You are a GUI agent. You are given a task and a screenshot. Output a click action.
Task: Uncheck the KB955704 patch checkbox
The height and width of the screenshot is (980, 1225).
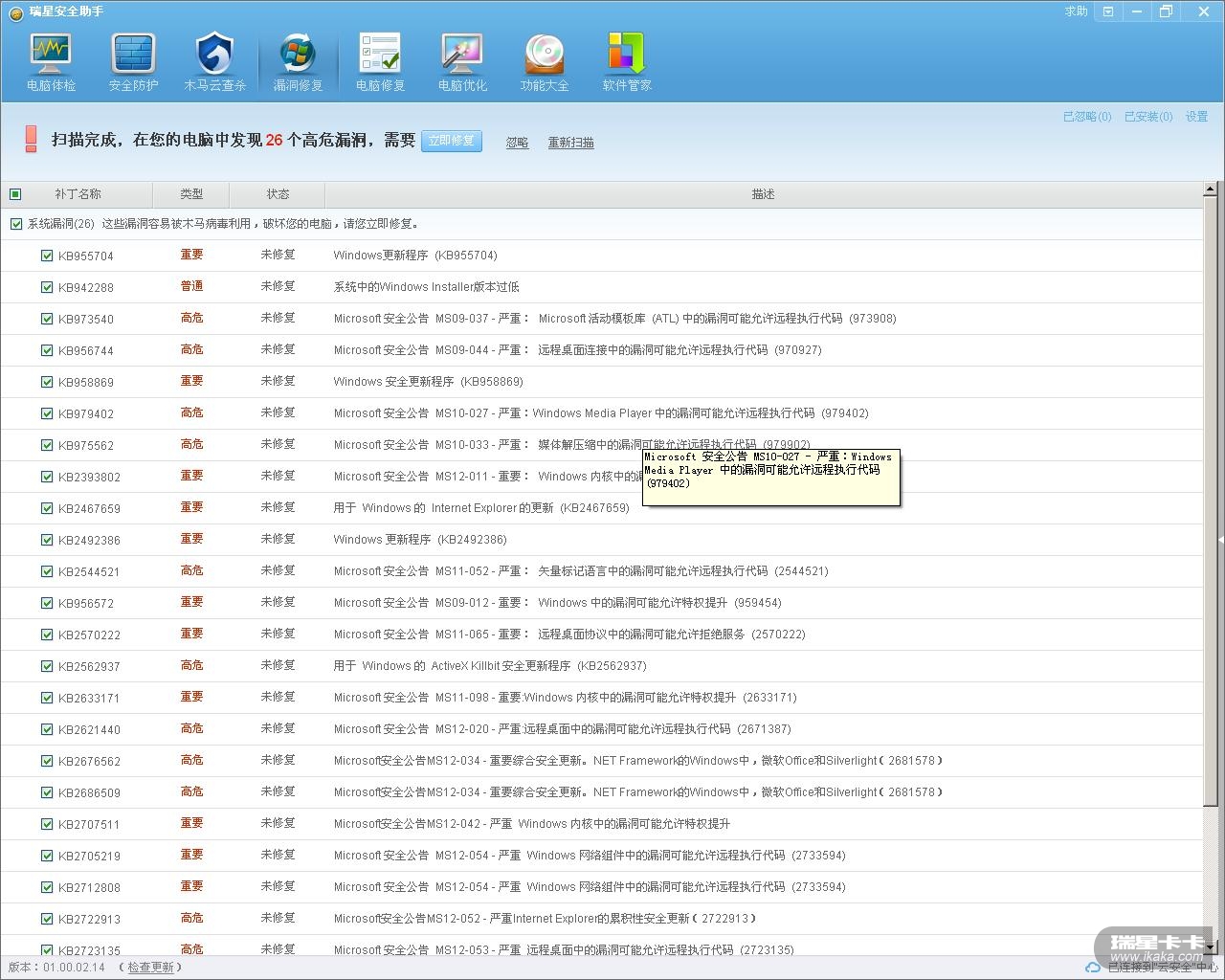47,256
